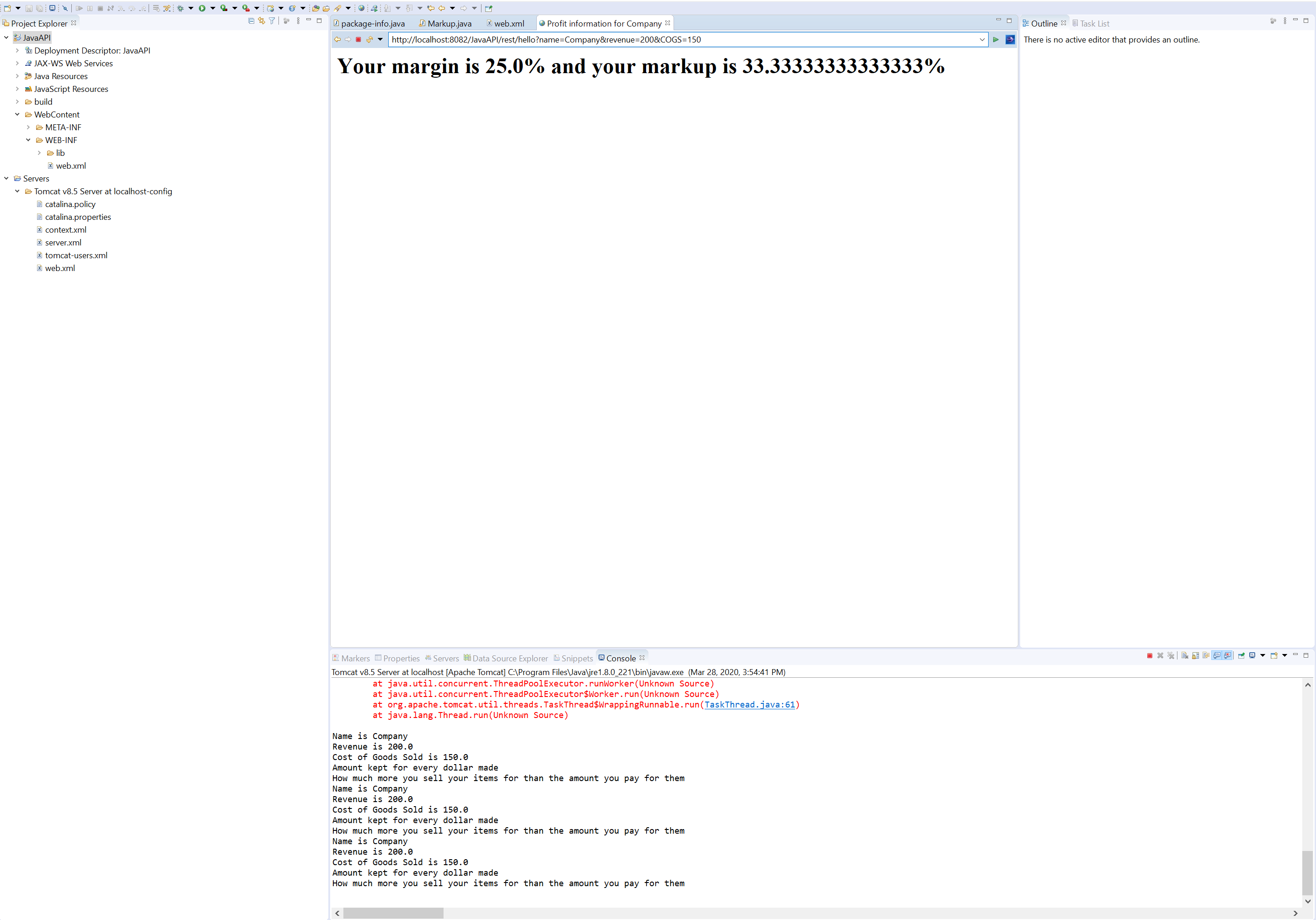Click the Clear Console icon
Viewport: 1316px width, 920px height.
(1185, 655)
